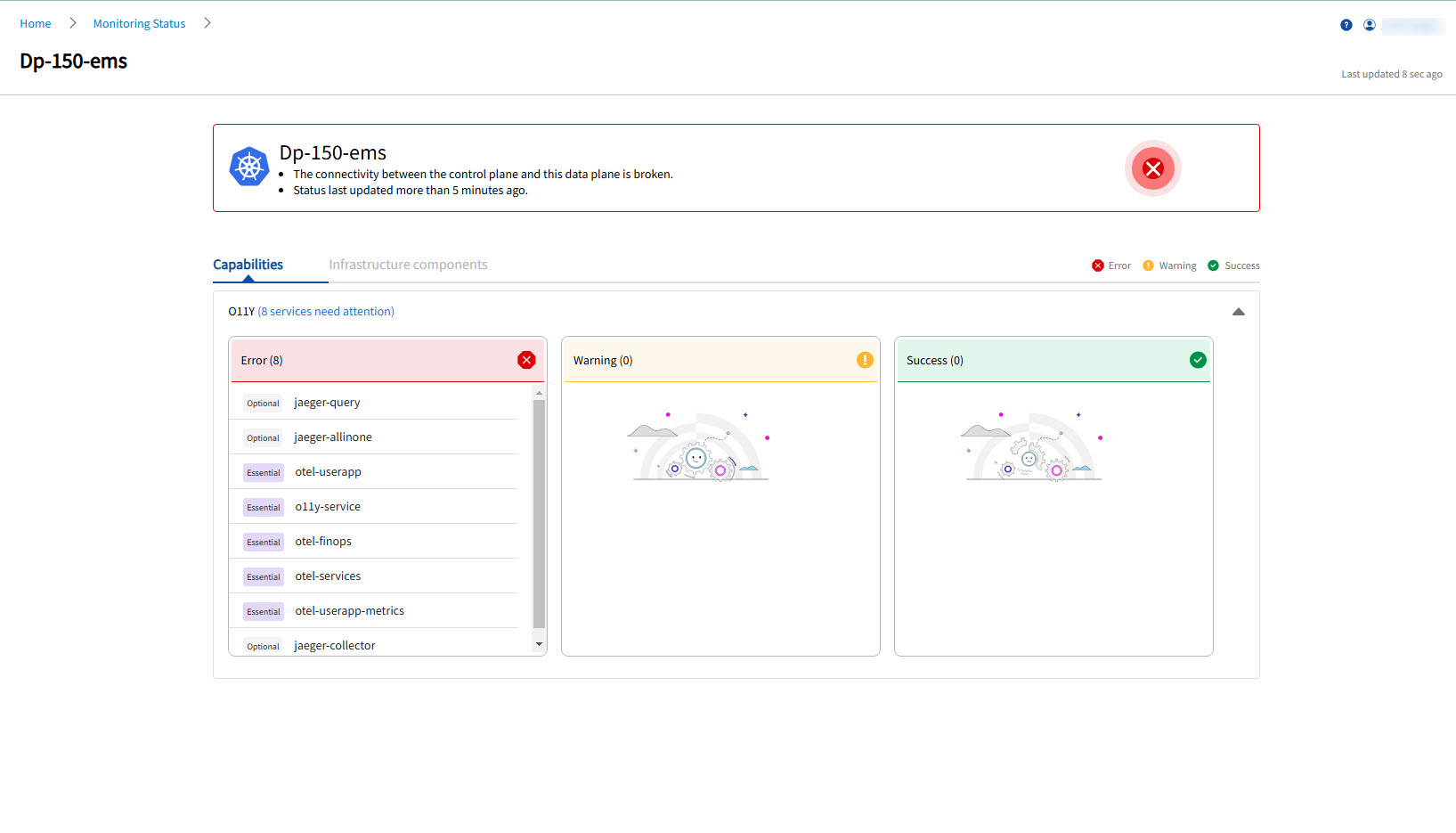Click the Error list scrollbar thumb
The height and width of the screenshot is (833, 1456).
[539, 514]
